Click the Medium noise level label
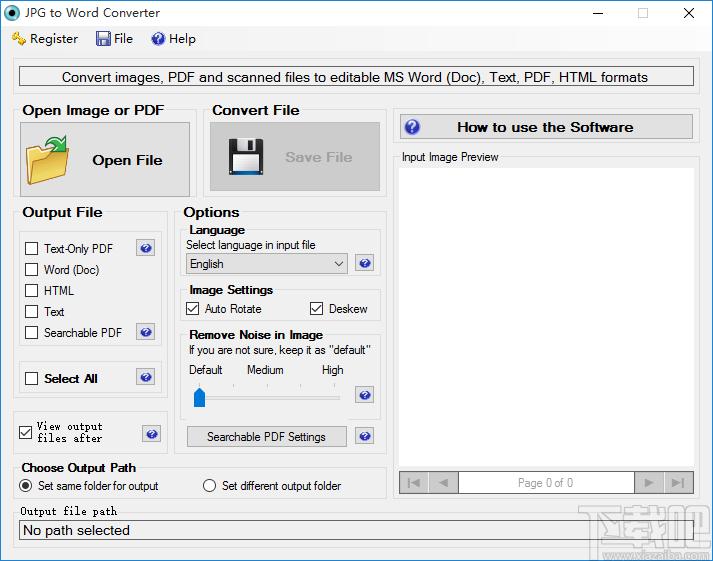Image resolution: width=713 pixels, height=561 pixels. point(265,370)
